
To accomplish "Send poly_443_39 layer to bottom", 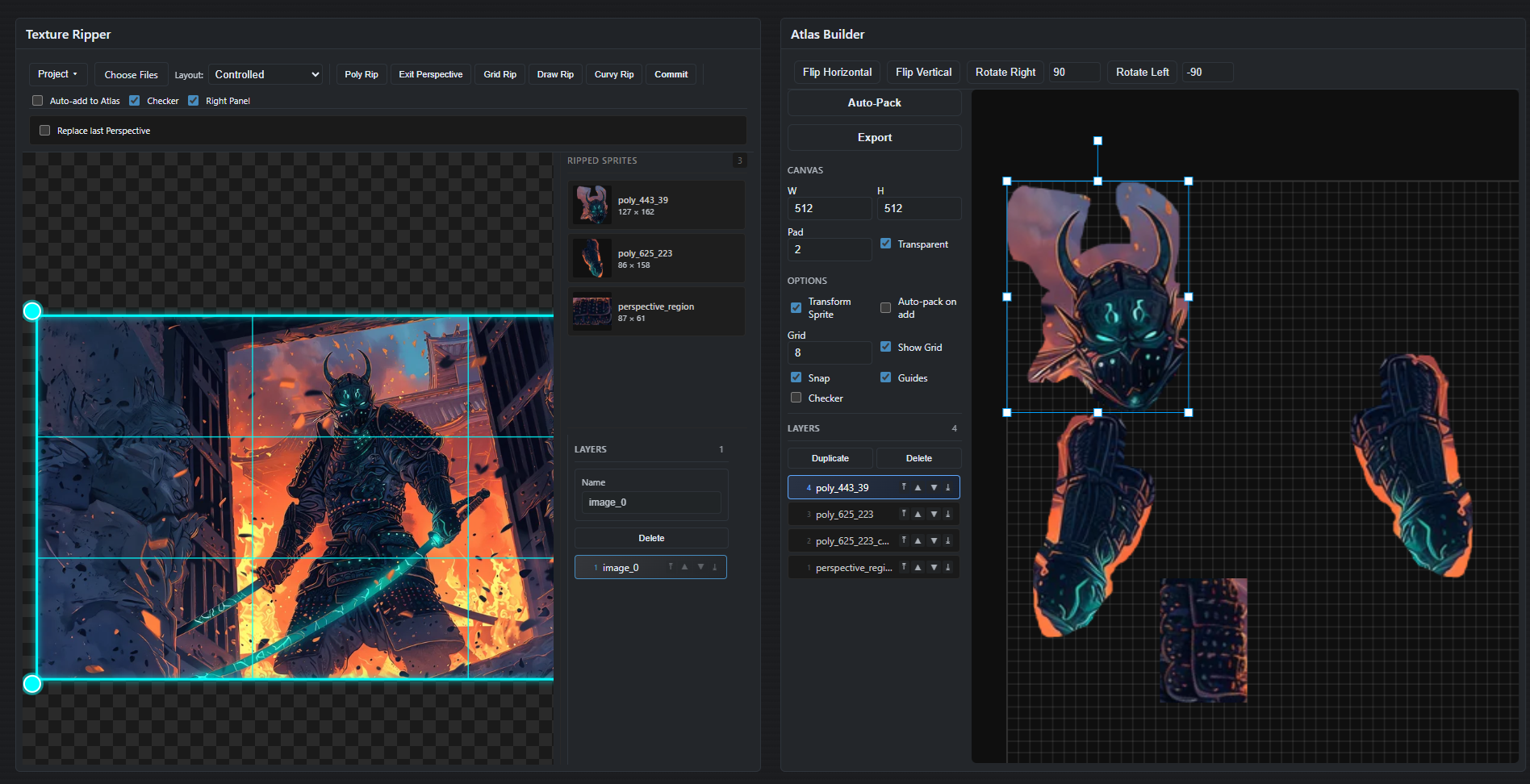I will point(948,487).
